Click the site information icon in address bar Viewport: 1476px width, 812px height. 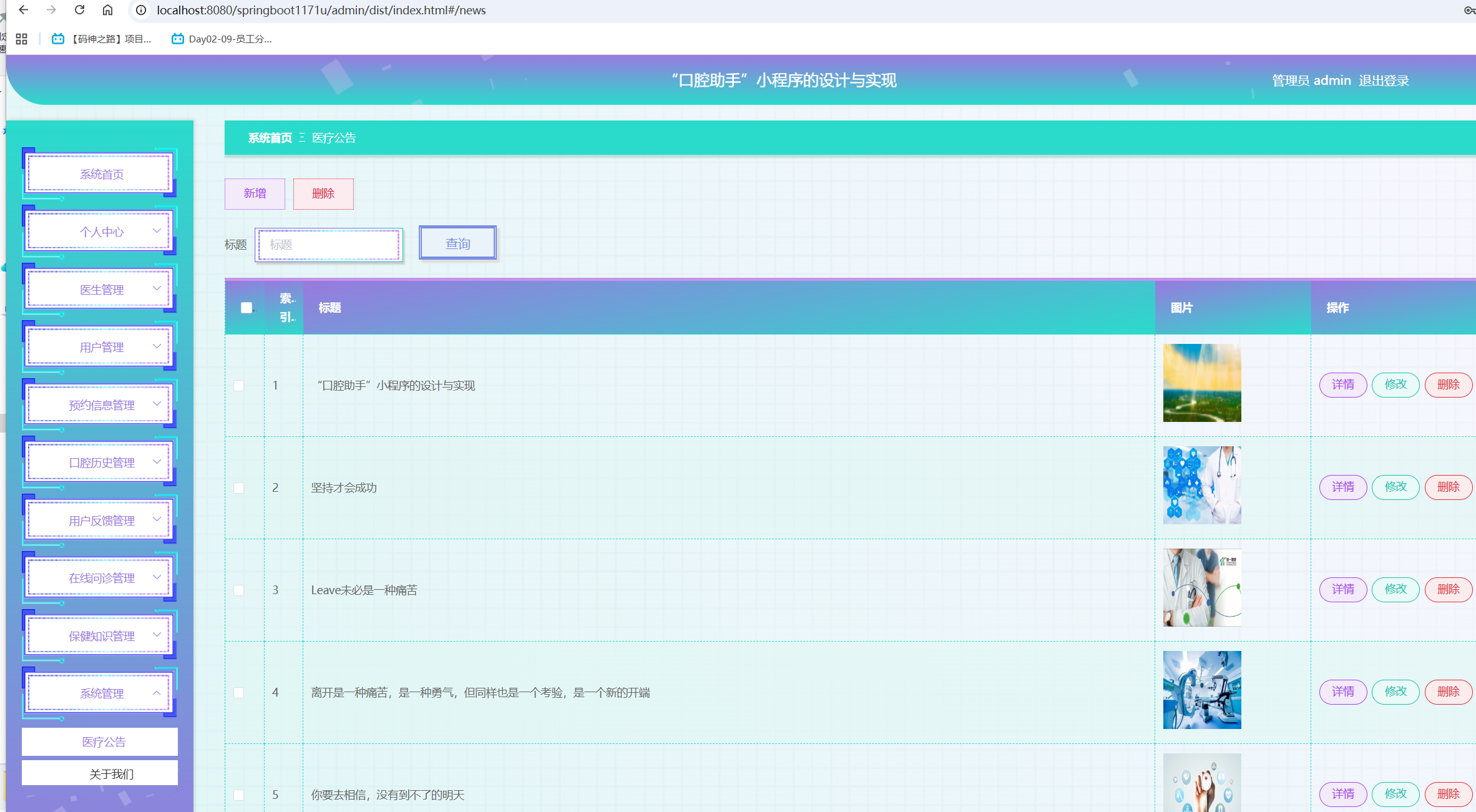pos(142,10)
